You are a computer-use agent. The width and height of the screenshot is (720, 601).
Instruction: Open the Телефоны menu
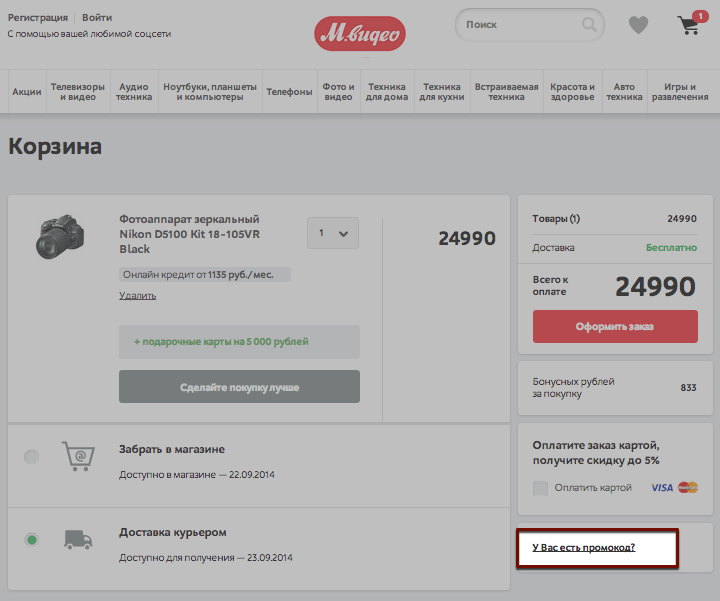290,92
